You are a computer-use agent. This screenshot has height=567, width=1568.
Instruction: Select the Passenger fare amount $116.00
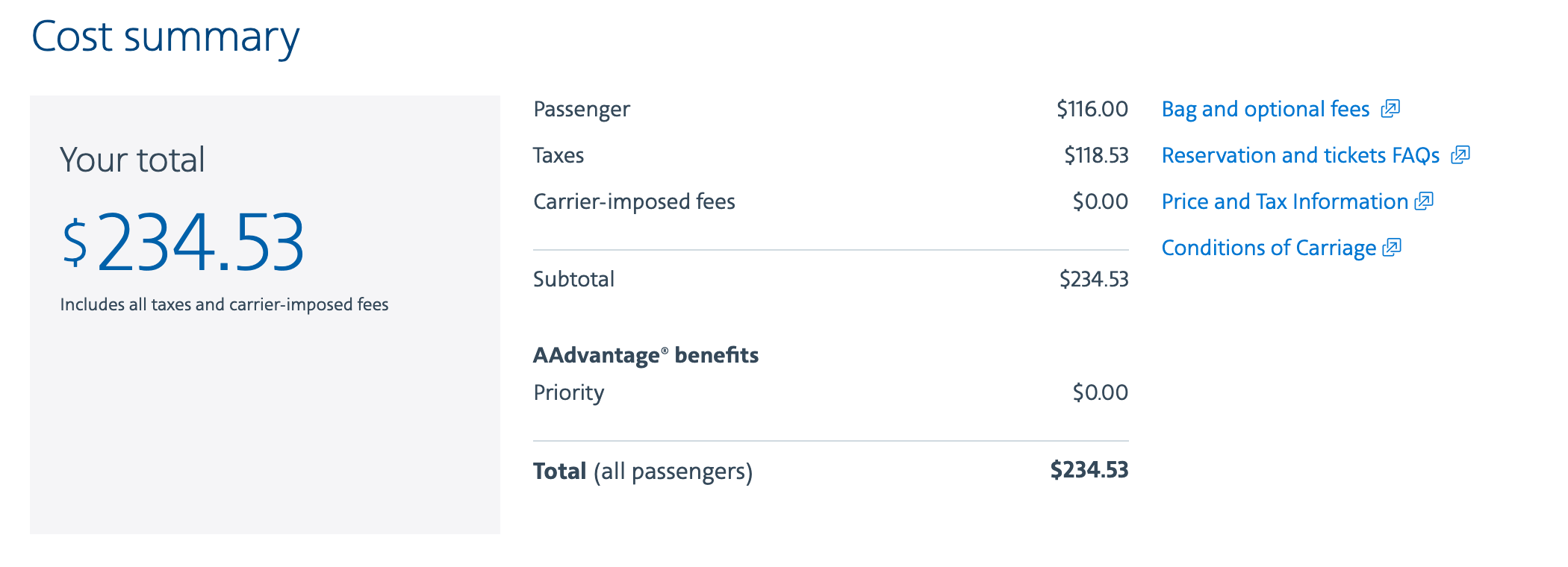pyautogui.click(x=1092, y=110)
